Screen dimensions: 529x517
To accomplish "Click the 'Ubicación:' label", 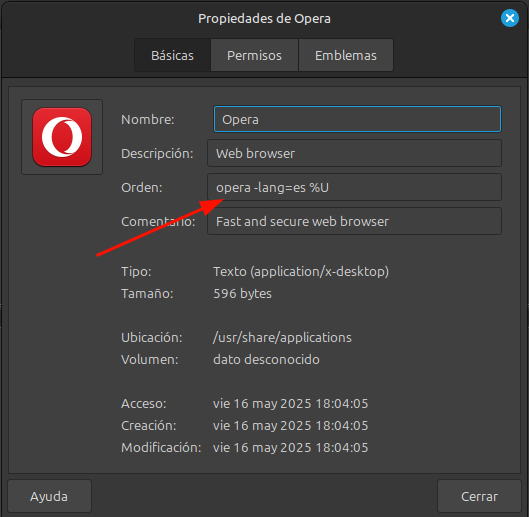I will click(x=152, y=337).
